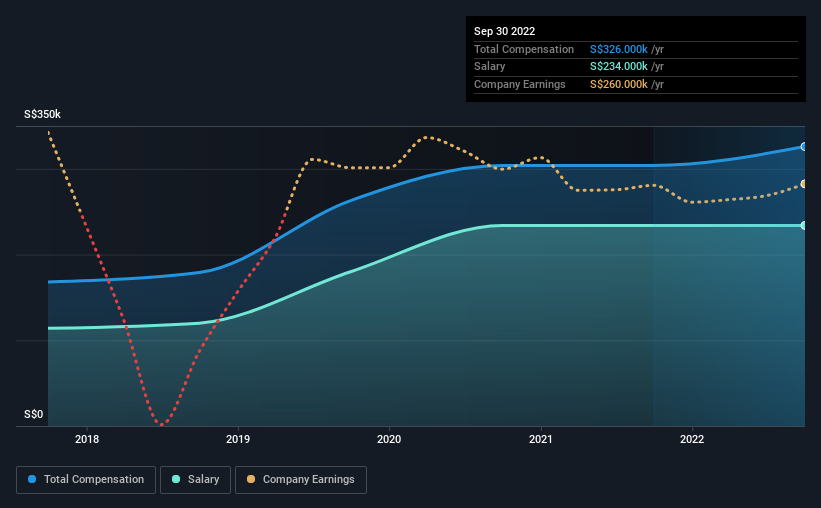Image resolution: width=821 pixels, height=508 pixels.
Task: Click the S$234.000k Salary value in tooltip
Action: pyautogui.click(x=619, y=67)
